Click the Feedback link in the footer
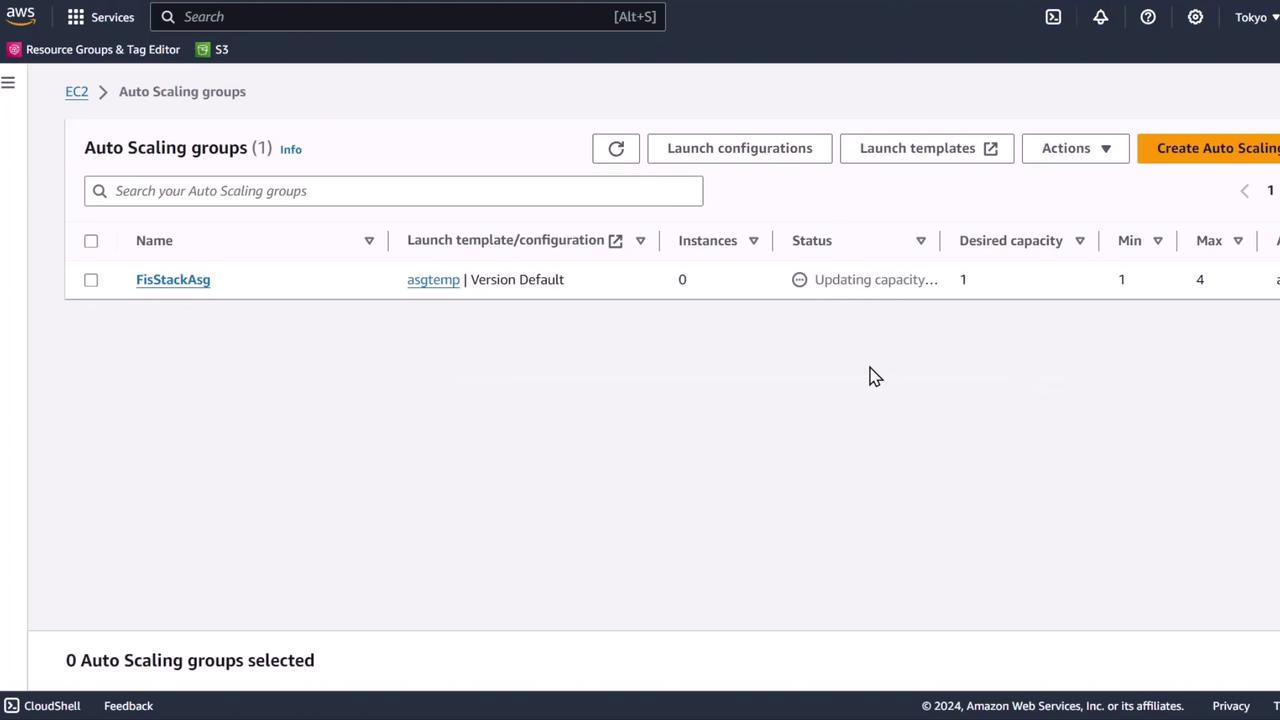1280x720 pixels. pos(128,706)
